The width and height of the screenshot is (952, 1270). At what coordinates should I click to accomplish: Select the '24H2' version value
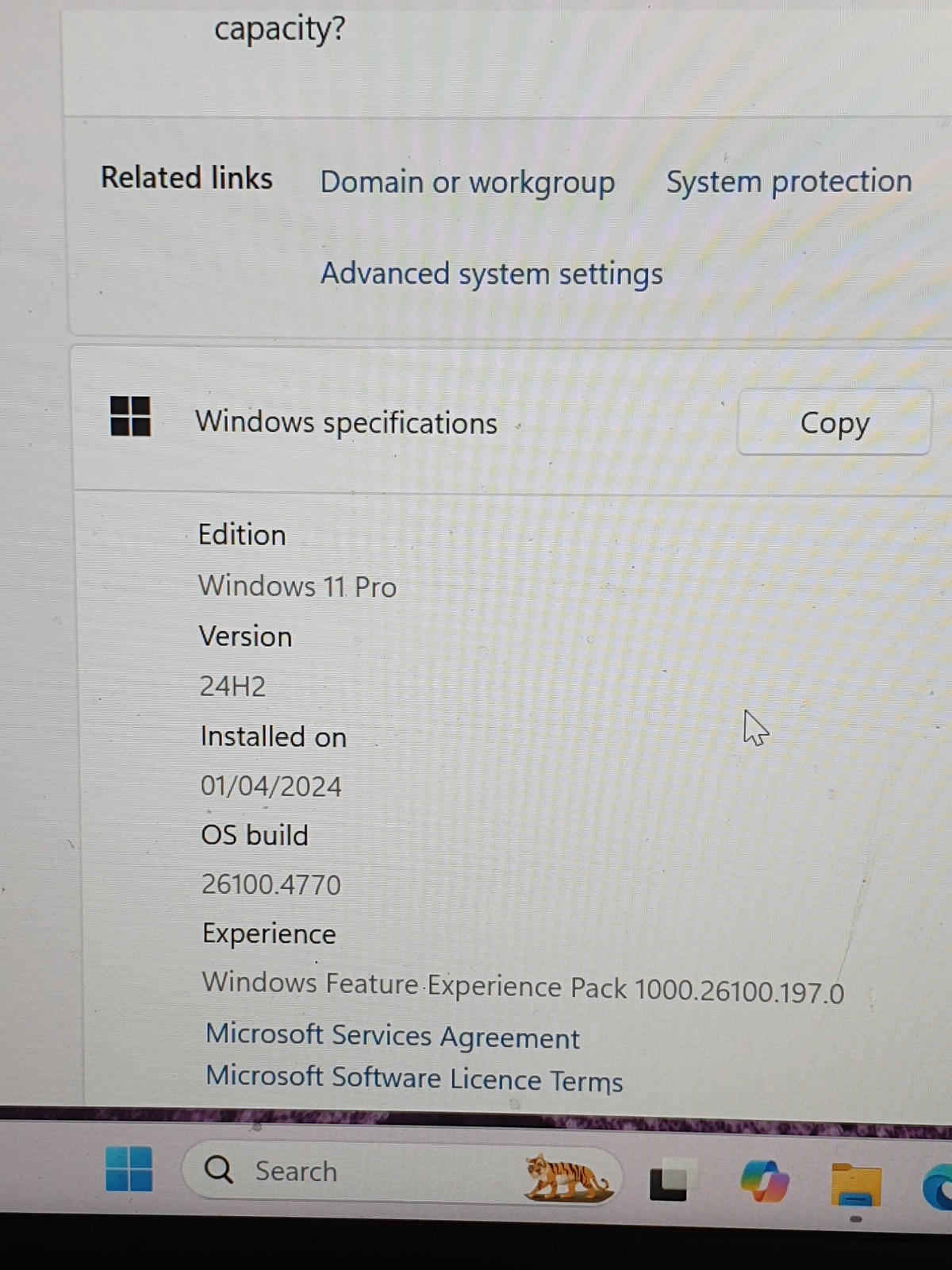coord(232,686)
